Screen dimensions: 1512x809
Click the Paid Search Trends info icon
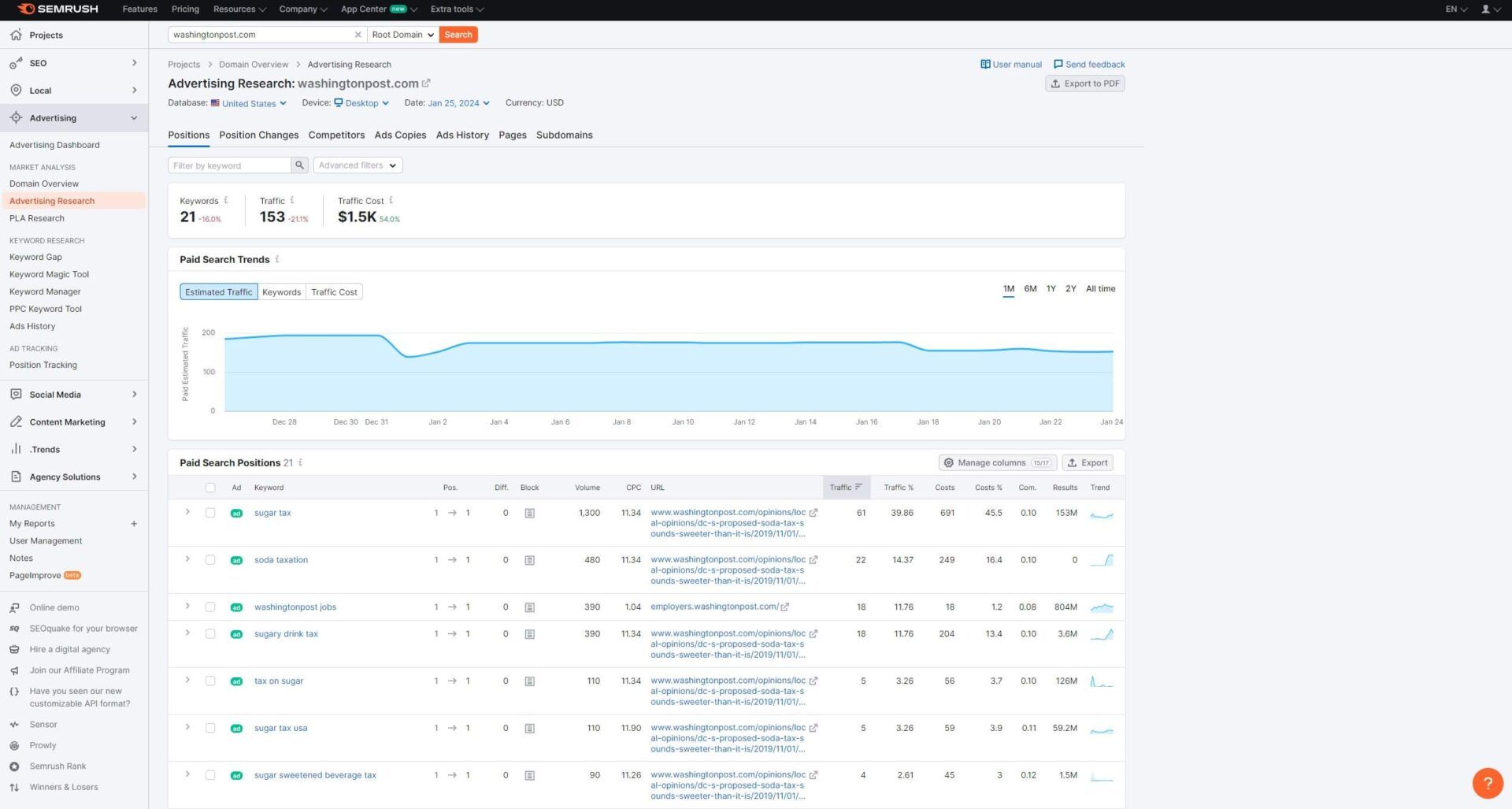[276, 259]
